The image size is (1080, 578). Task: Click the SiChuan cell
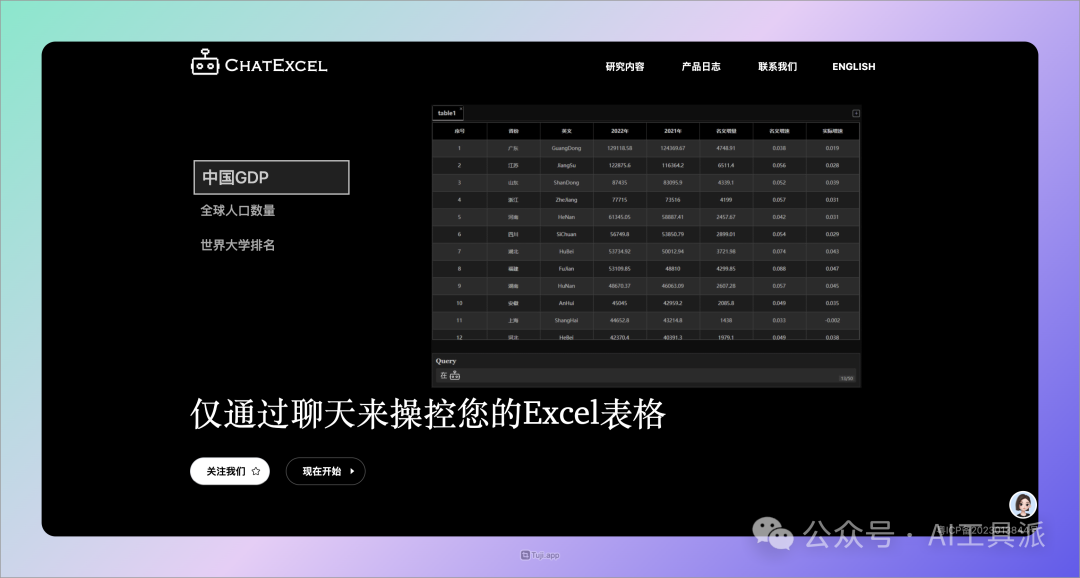point(566,234)
